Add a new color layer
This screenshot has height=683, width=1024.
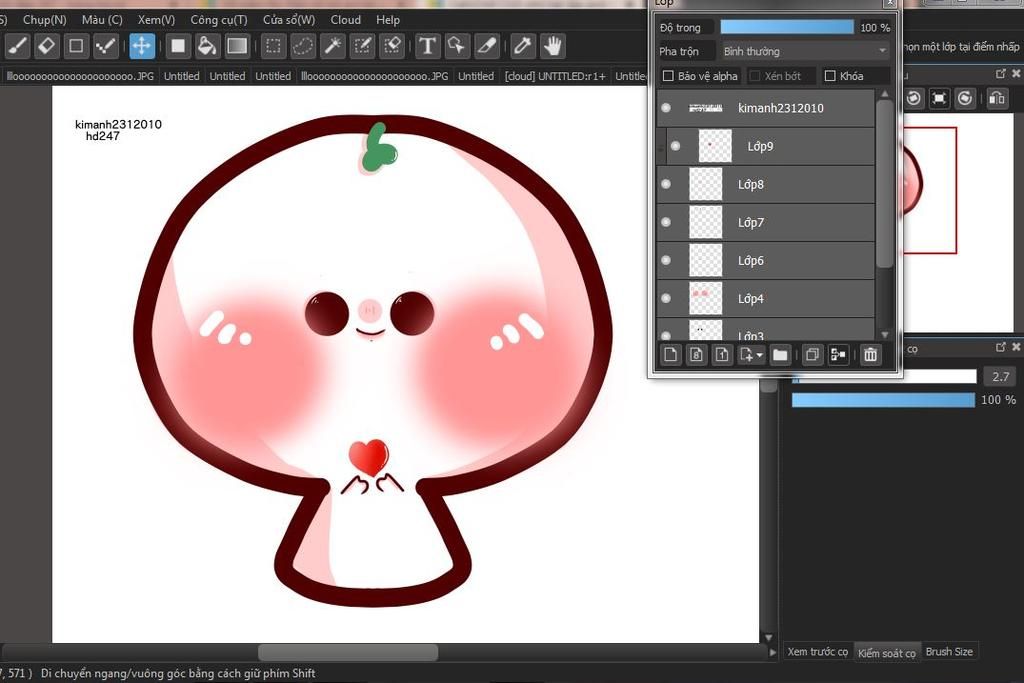pos(671,355)
